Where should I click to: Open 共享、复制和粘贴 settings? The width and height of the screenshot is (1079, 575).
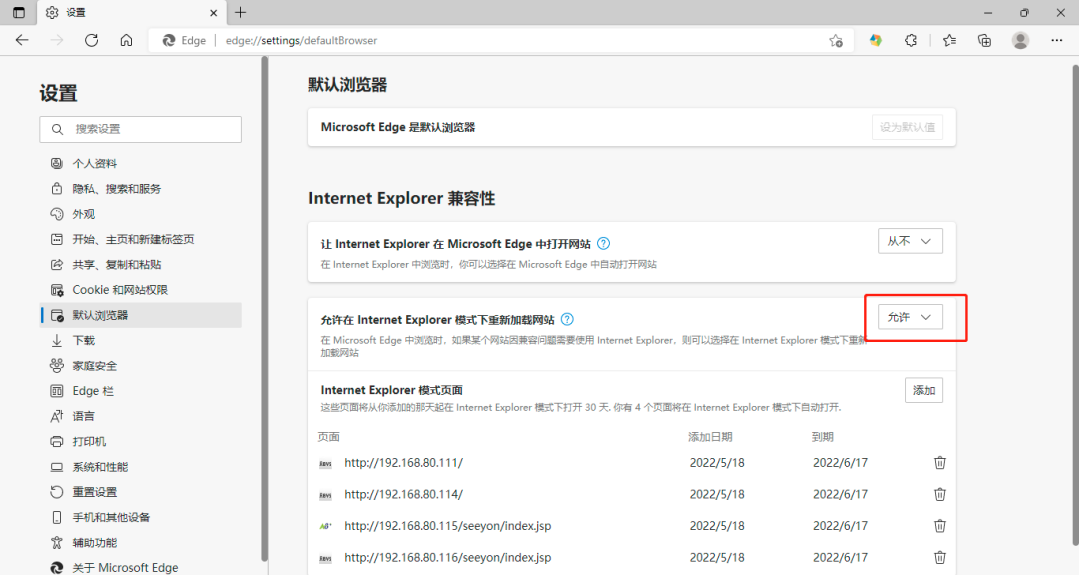point(141,265)
